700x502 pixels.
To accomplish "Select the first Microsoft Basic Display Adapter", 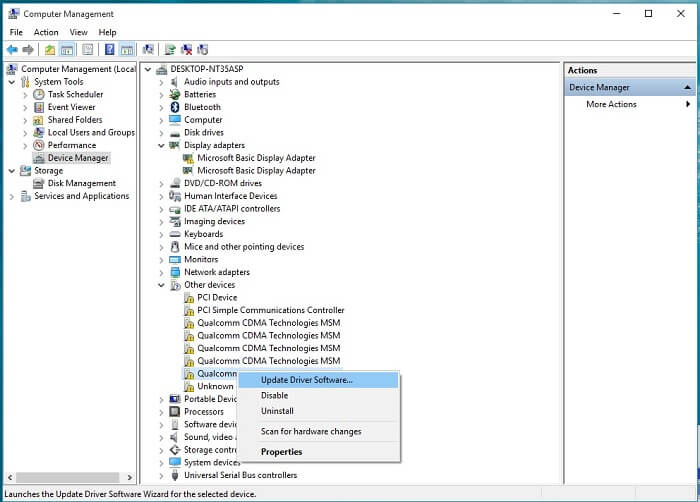I will pyautogui.click(x=256, y=158).
